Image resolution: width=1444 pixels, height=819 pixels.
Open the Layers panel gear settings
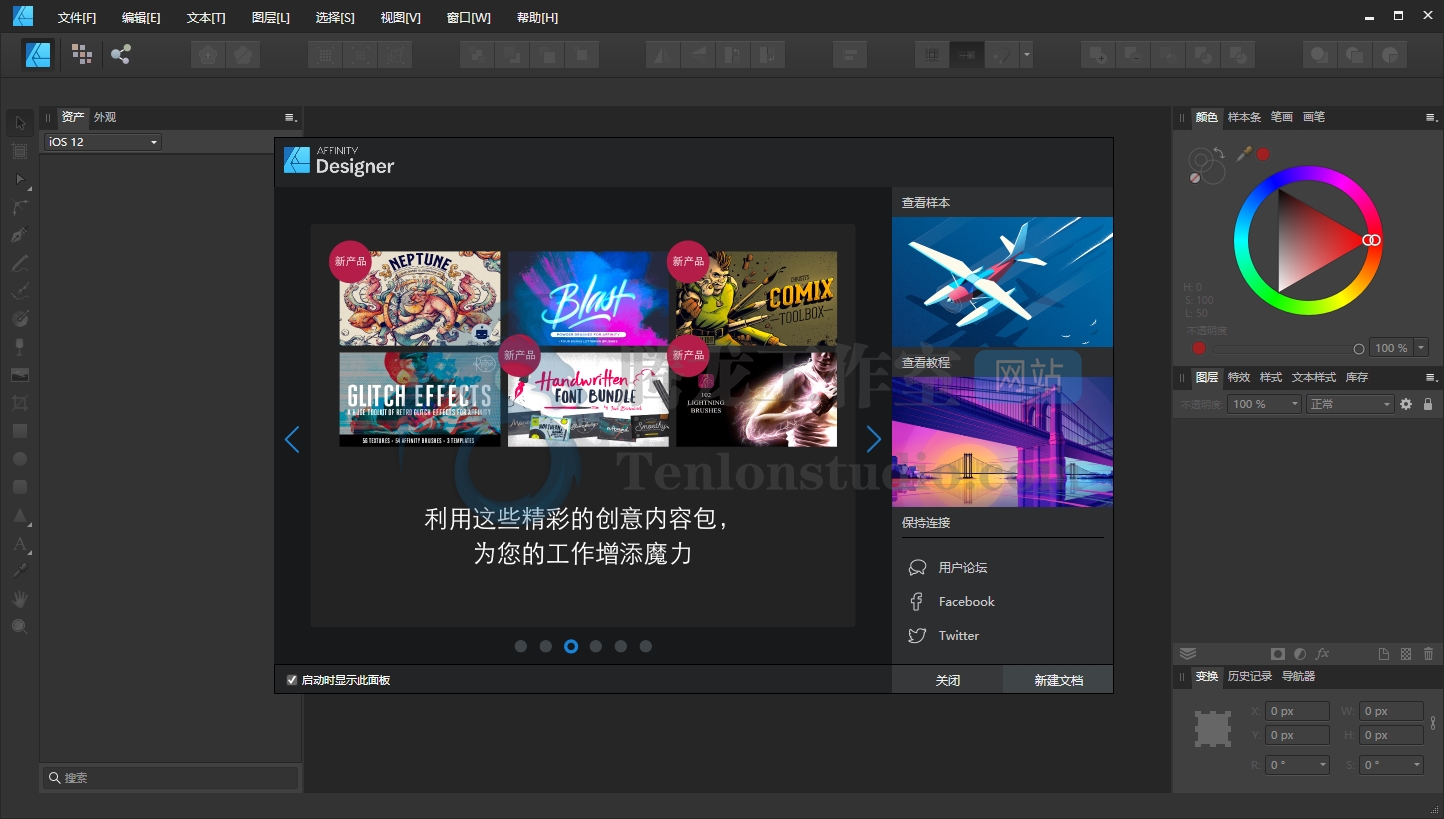pos(1406,404)
